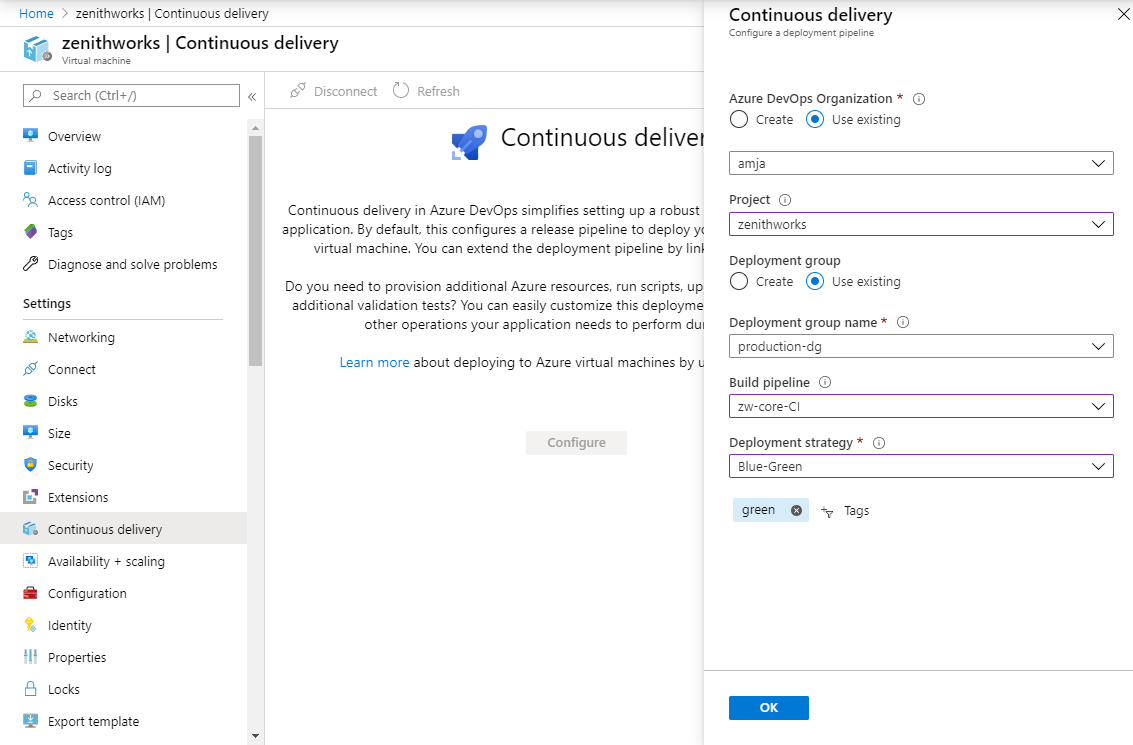Select Create for Azure DevOps Organization
This screenshot has width=1133, height=745.
coord(739,120)
